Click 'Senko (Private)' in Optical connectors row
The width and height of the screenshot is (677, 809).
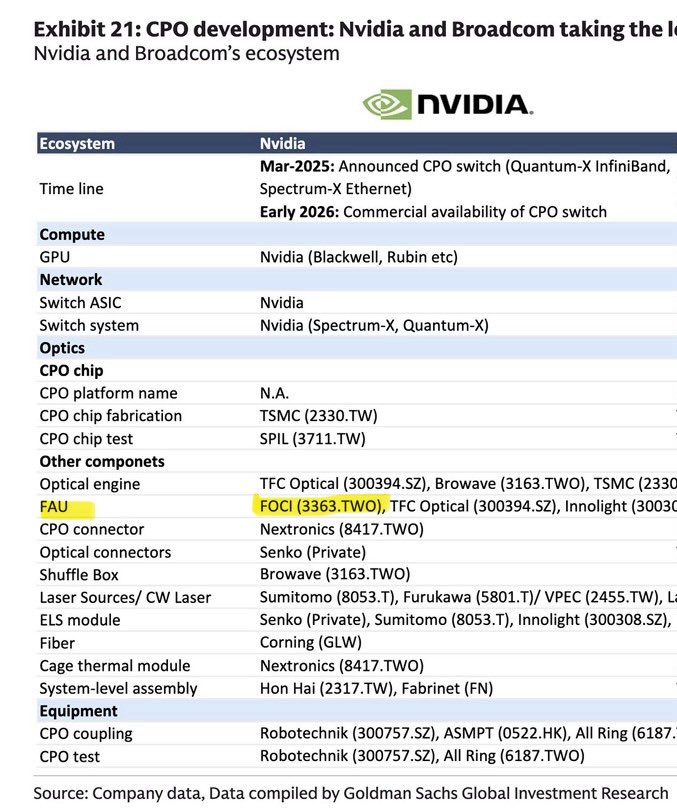tap(313, 552)
